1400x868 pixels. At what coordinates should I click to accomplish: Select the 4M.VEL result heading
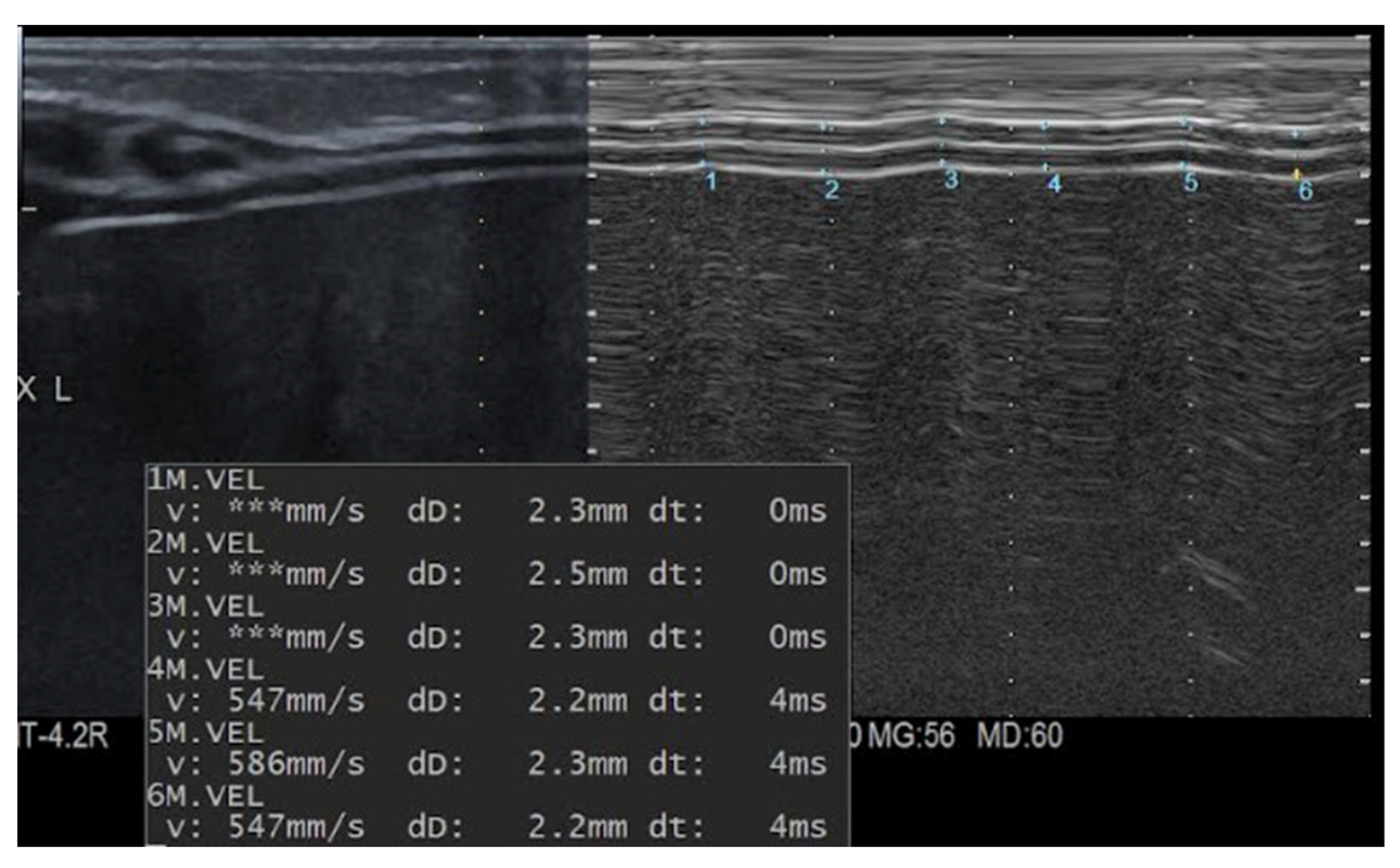click(206, 670)
